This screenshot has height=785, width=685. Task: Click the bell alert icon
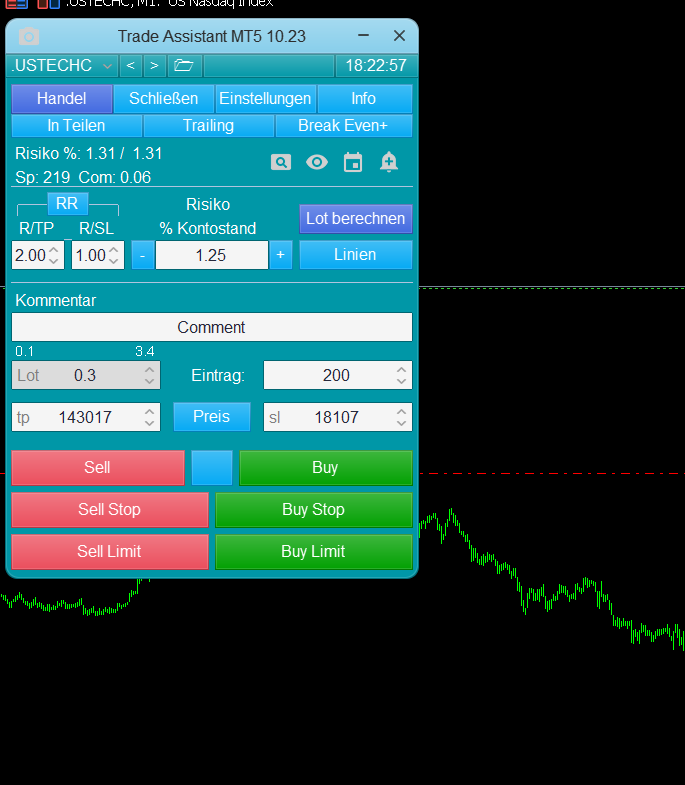pos(389,162)
